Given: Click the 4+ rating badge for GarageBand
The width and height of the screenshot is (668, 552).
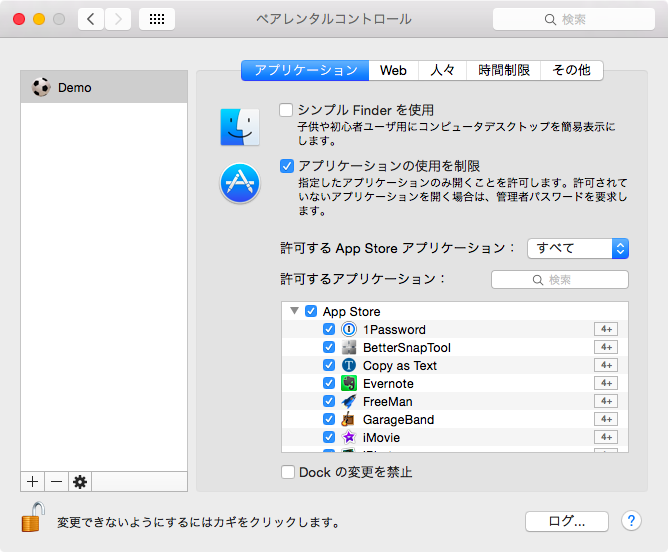Looking at the screenshot, I should [x=606, y=419].
